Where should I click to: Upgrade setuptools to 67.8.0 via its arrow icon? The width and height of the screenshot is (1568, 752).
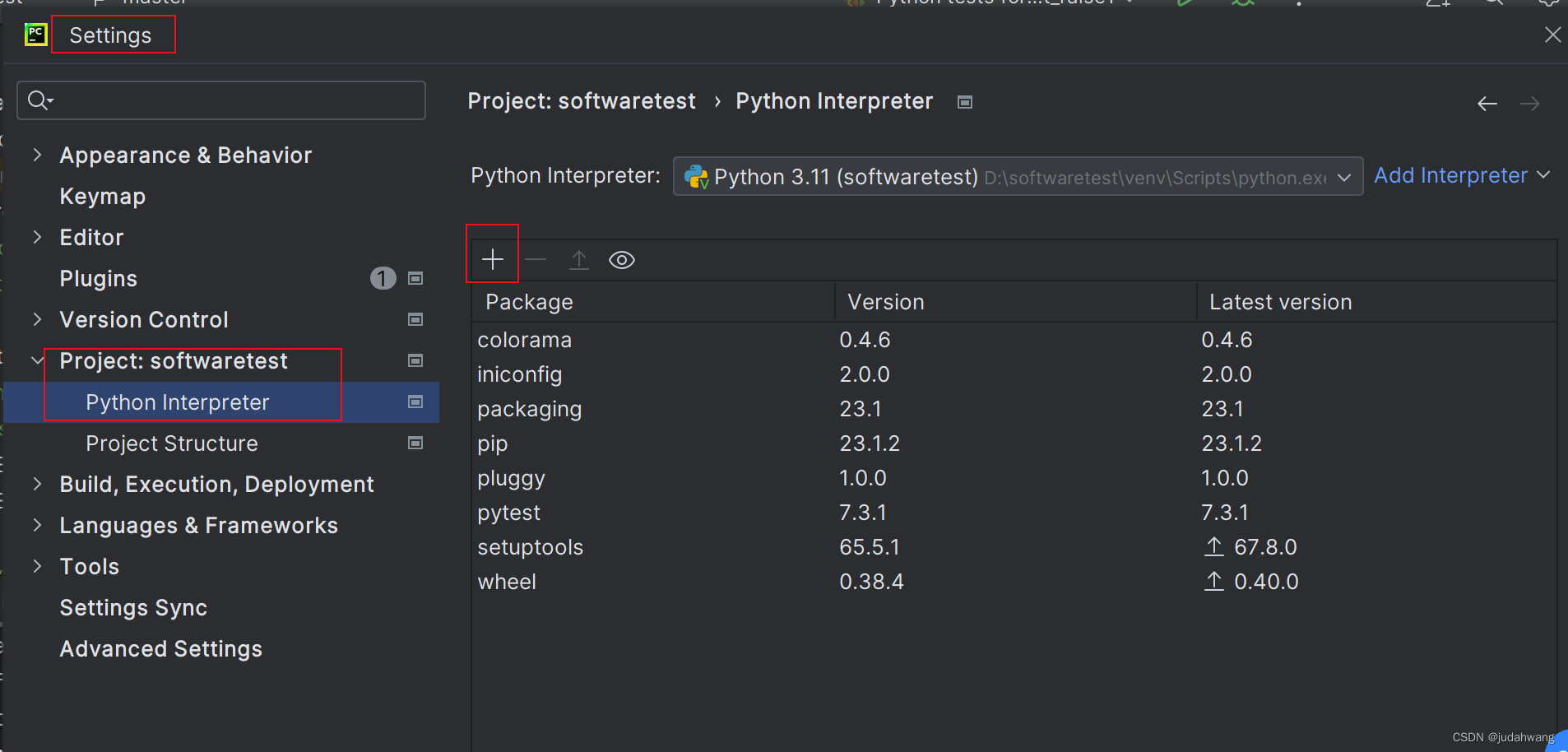click(x=1213, y=546)
